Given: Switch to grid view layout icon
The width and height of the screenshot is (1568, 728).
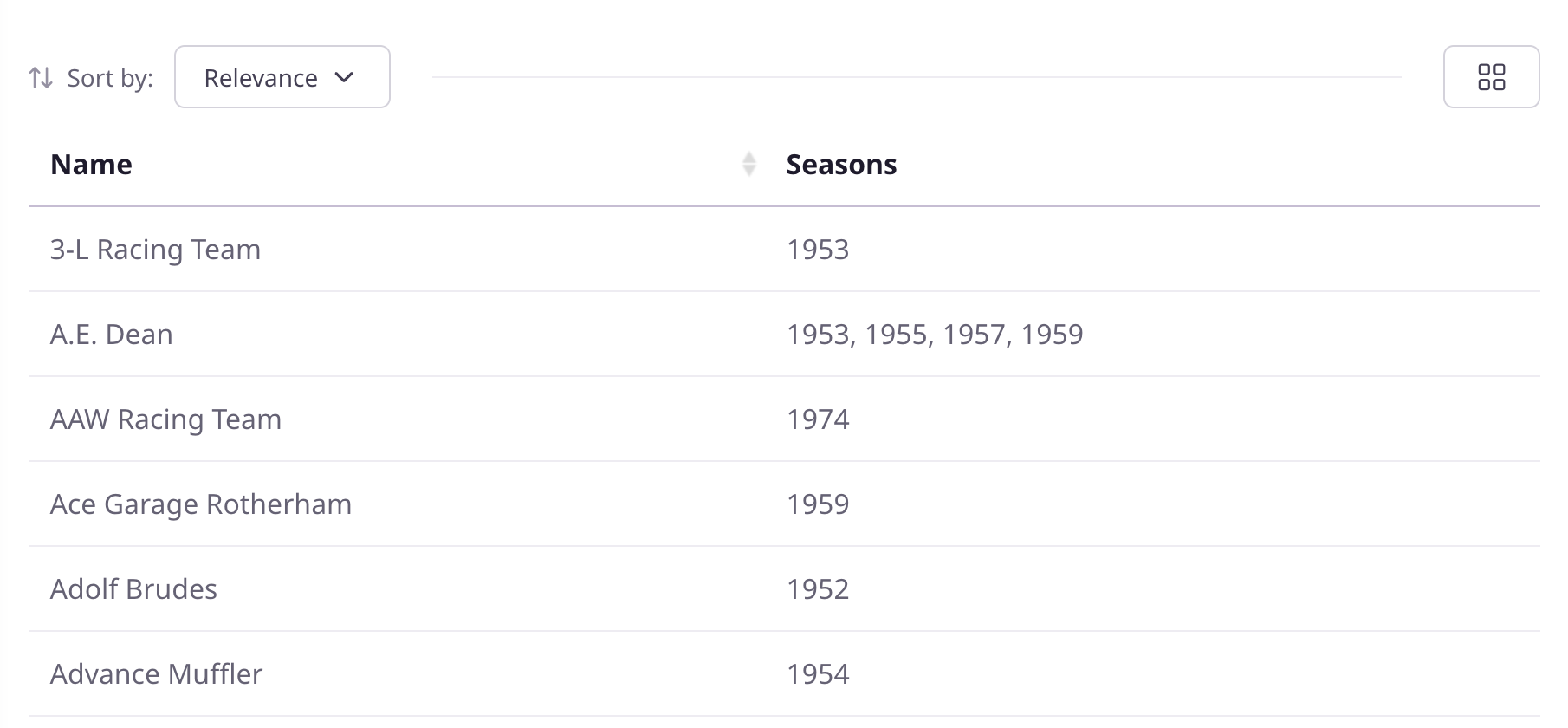Looking at the screenshot, I should pos(1491,77).
